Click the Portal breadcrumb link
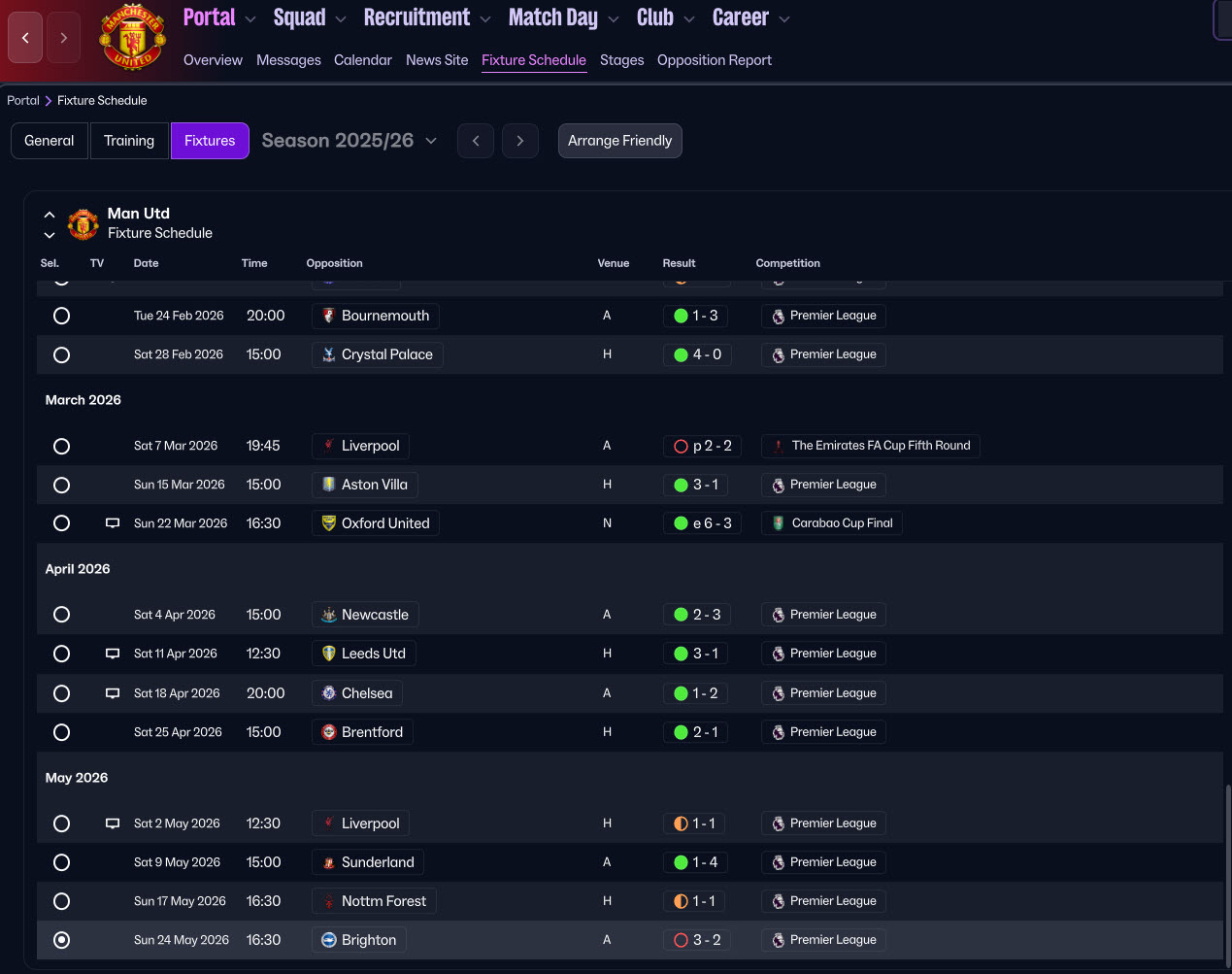1232x974 pixels. (x=23, y=100)
